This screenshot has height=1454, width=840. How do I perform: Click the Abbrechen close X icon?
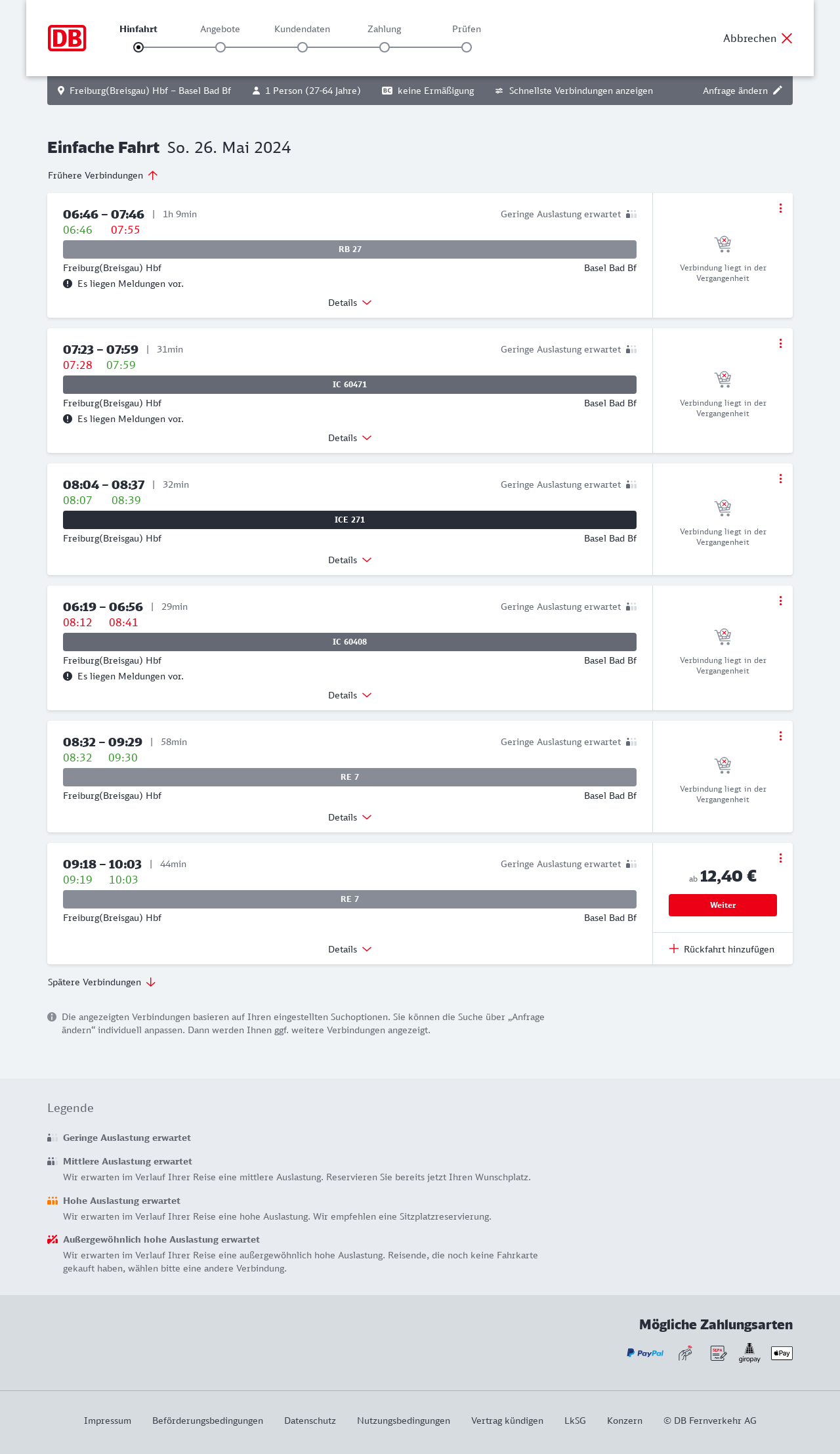coord(787,38)
